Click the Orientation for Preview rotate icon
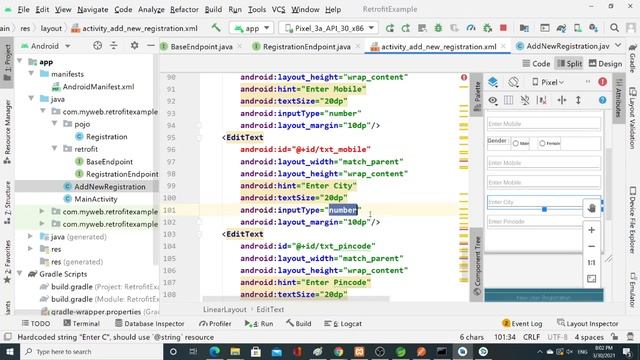The image size is (640, 360). tap(513, 82)
